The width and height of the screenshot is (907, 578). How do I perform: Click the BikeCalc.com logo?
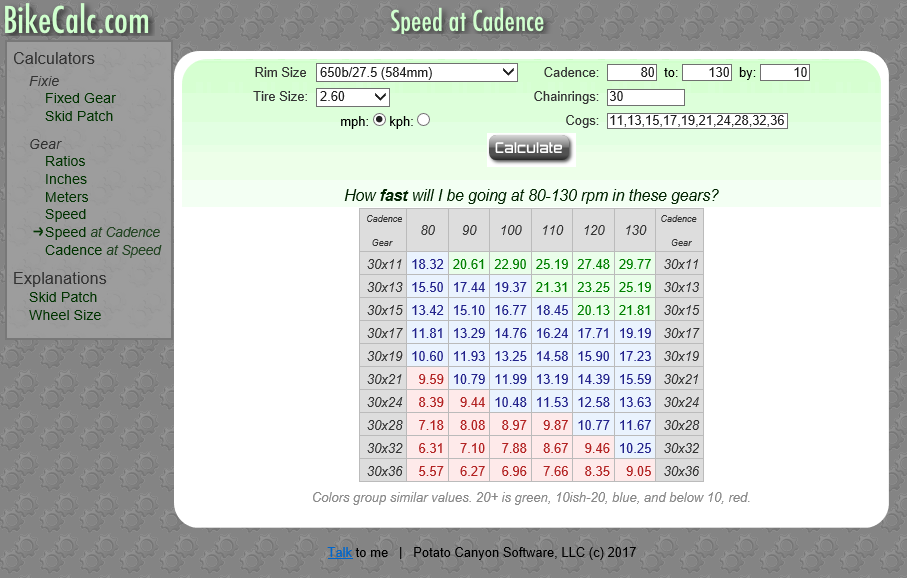[76, 21]
